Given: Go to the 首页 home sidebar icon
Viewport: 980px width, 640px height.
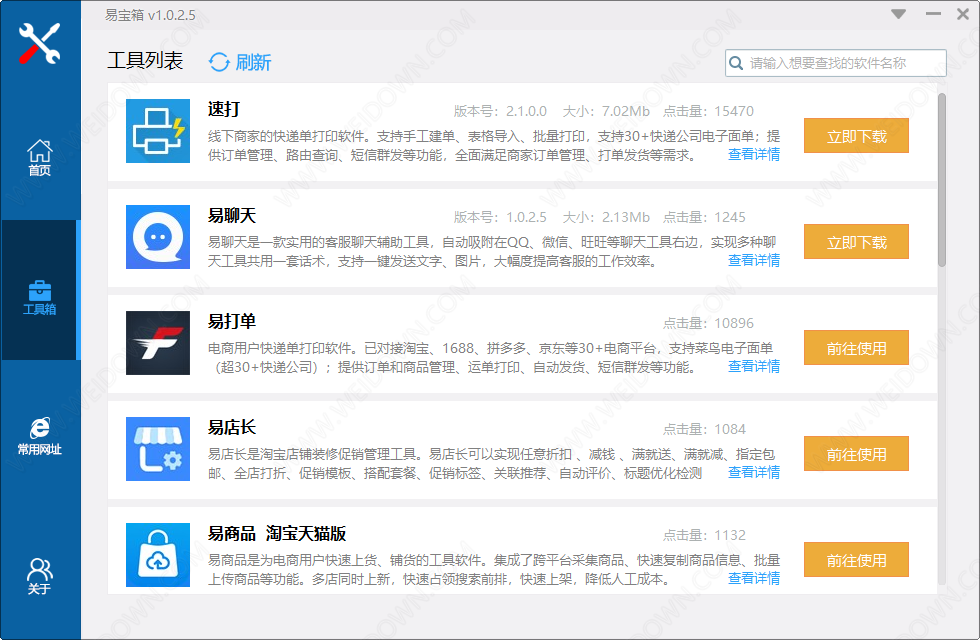Looking at the screenshot, I should pos(39,158).
